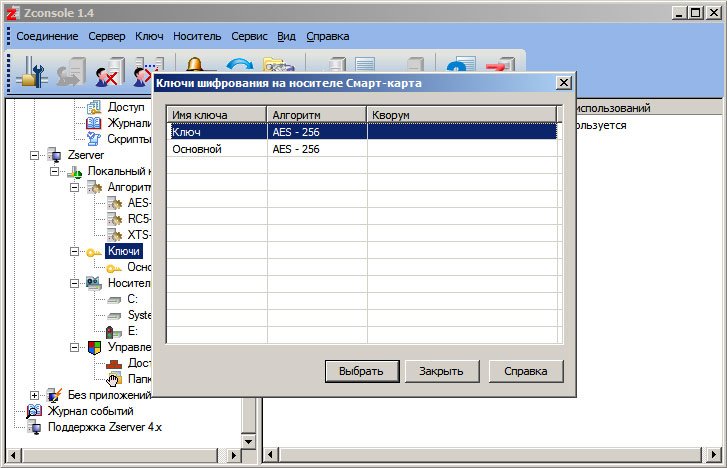The image size is (727, 468).
Task: Select the Поддержка Zserver 4.x tree item
Action: [105, 427]
